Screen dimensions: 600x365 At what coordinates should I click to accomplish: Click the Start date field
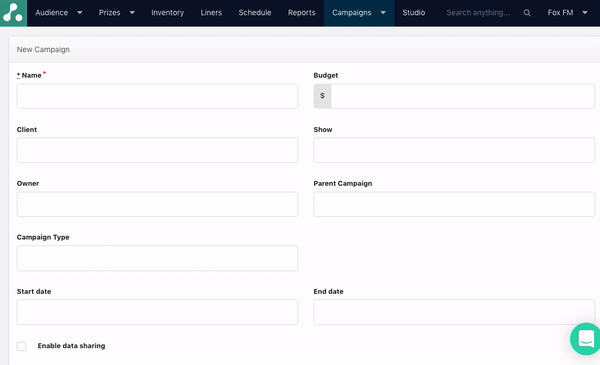pos(157,312)
